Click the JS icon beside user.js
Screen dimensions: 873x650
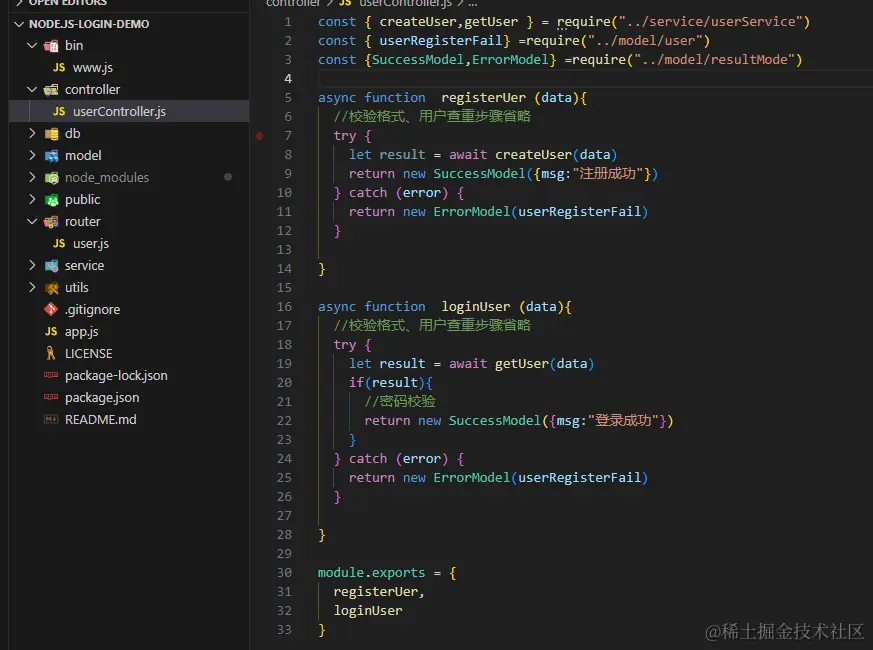coord(59,243)
